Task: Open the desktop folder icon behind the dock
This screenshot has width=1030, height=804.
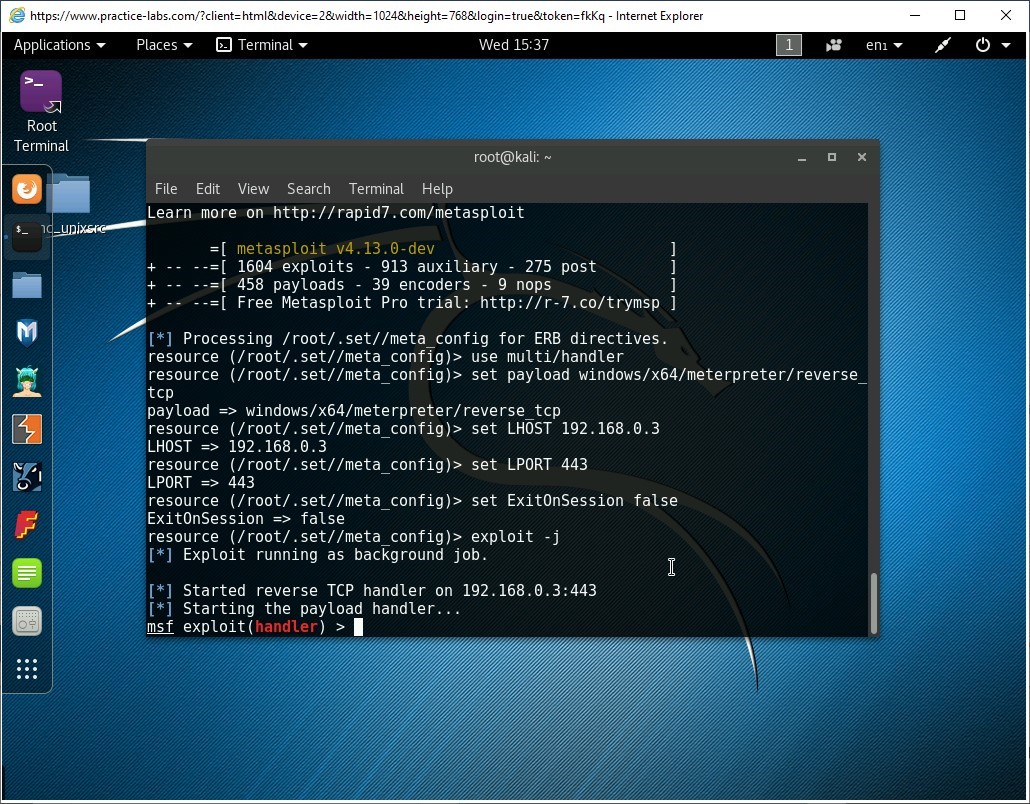Action: (x=71, y=194)
